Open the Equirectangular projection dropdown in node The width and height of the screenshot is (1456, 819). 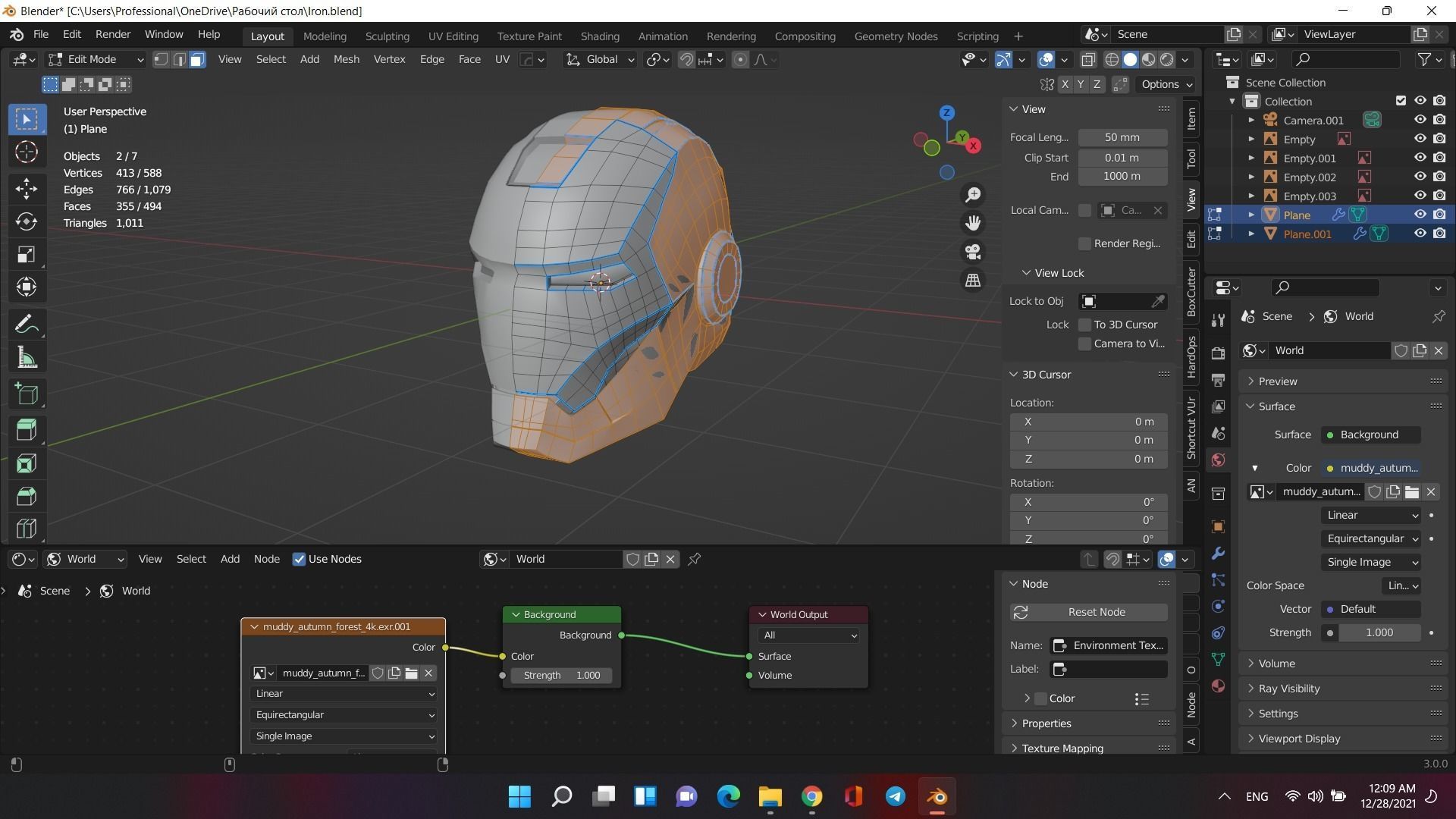tap(344, 715)
